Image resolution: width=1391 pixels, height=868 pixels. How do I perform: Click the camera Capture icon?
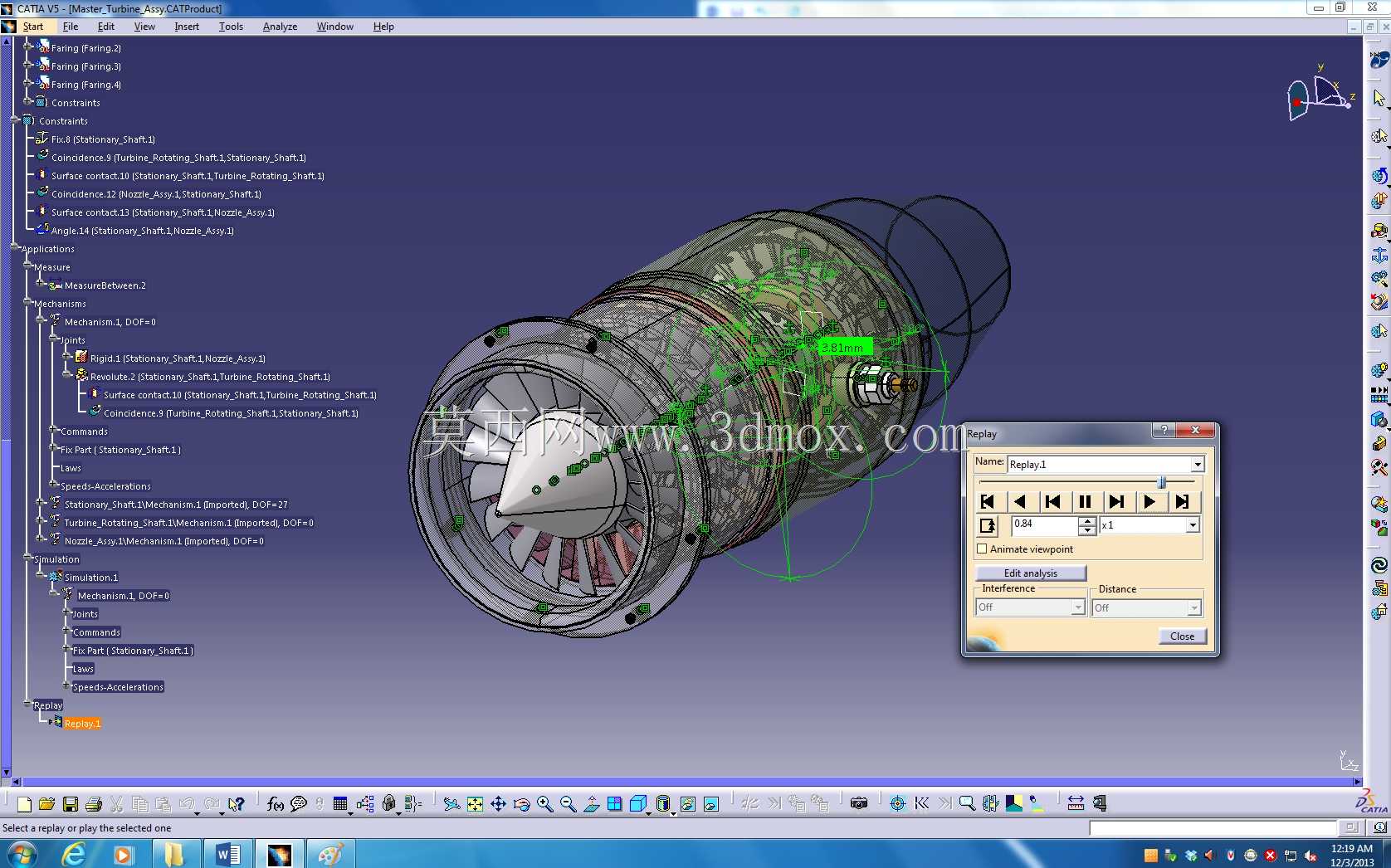coord(859,803)
